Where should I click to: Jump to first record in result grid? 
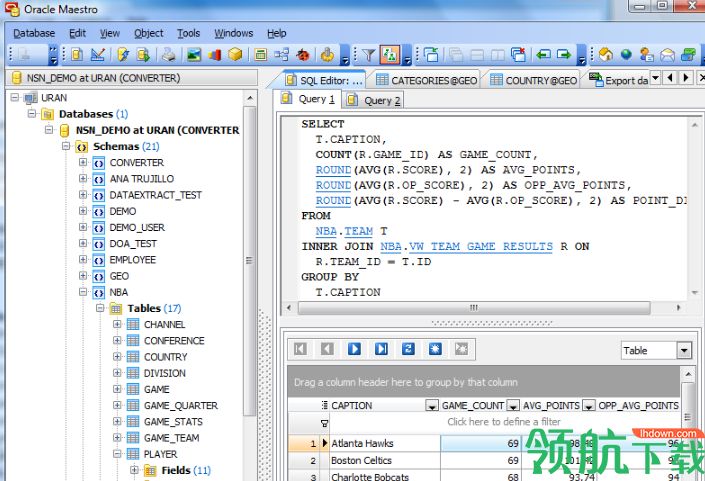[x=300, y=348]
